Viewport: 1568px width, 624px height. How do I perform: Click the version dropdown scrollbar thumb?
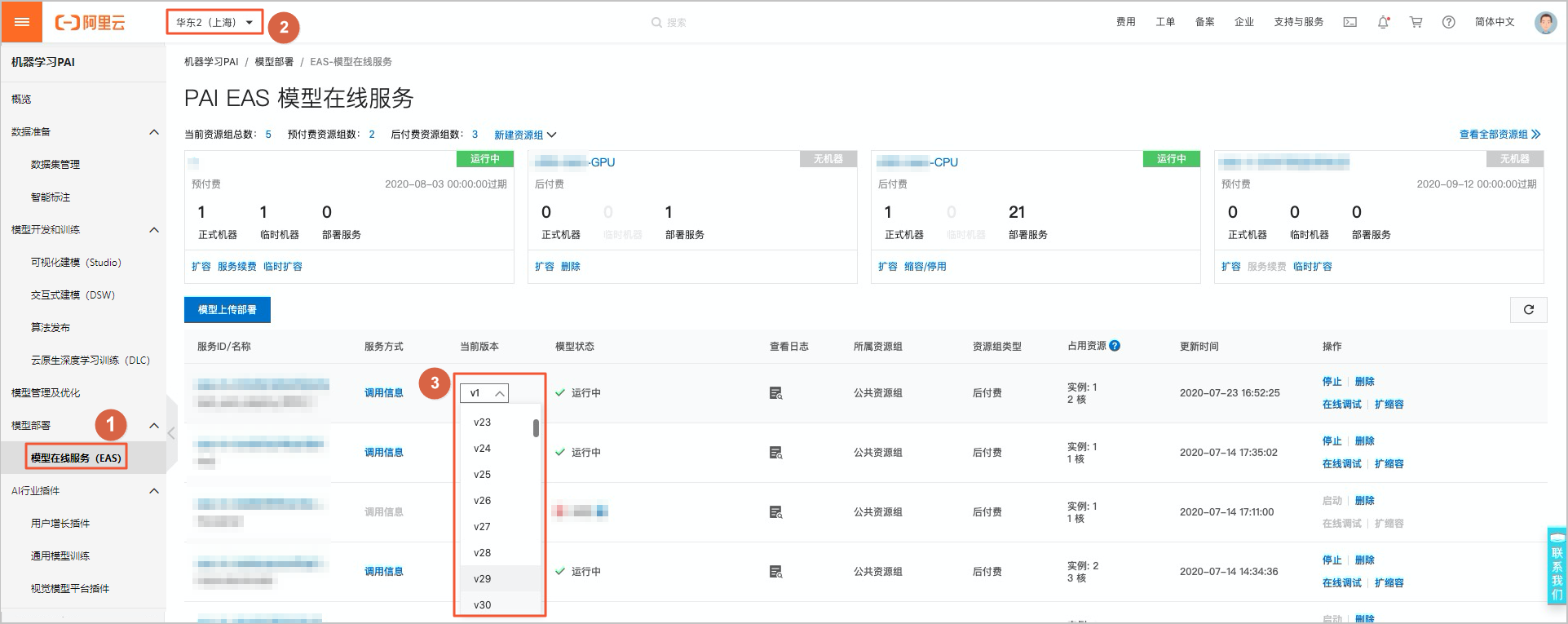[x=536, y=428]
